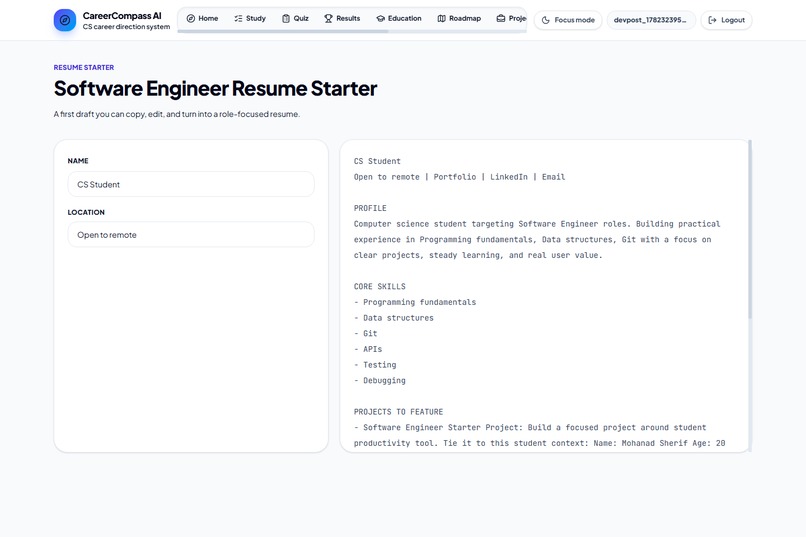Click the '- APIs' skill line
The image size is (806, 537).
368,349
